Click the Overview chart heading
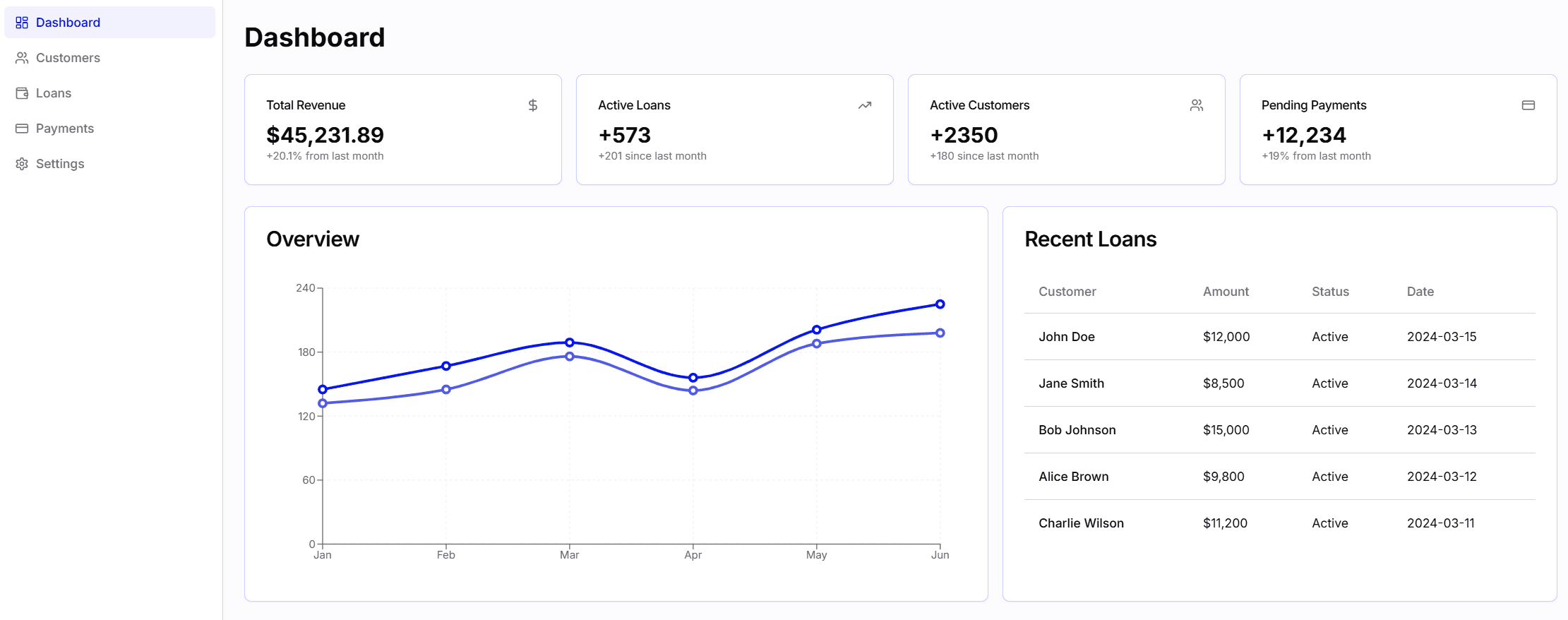This screenshot has height=620, width=1568. [313, 239]
